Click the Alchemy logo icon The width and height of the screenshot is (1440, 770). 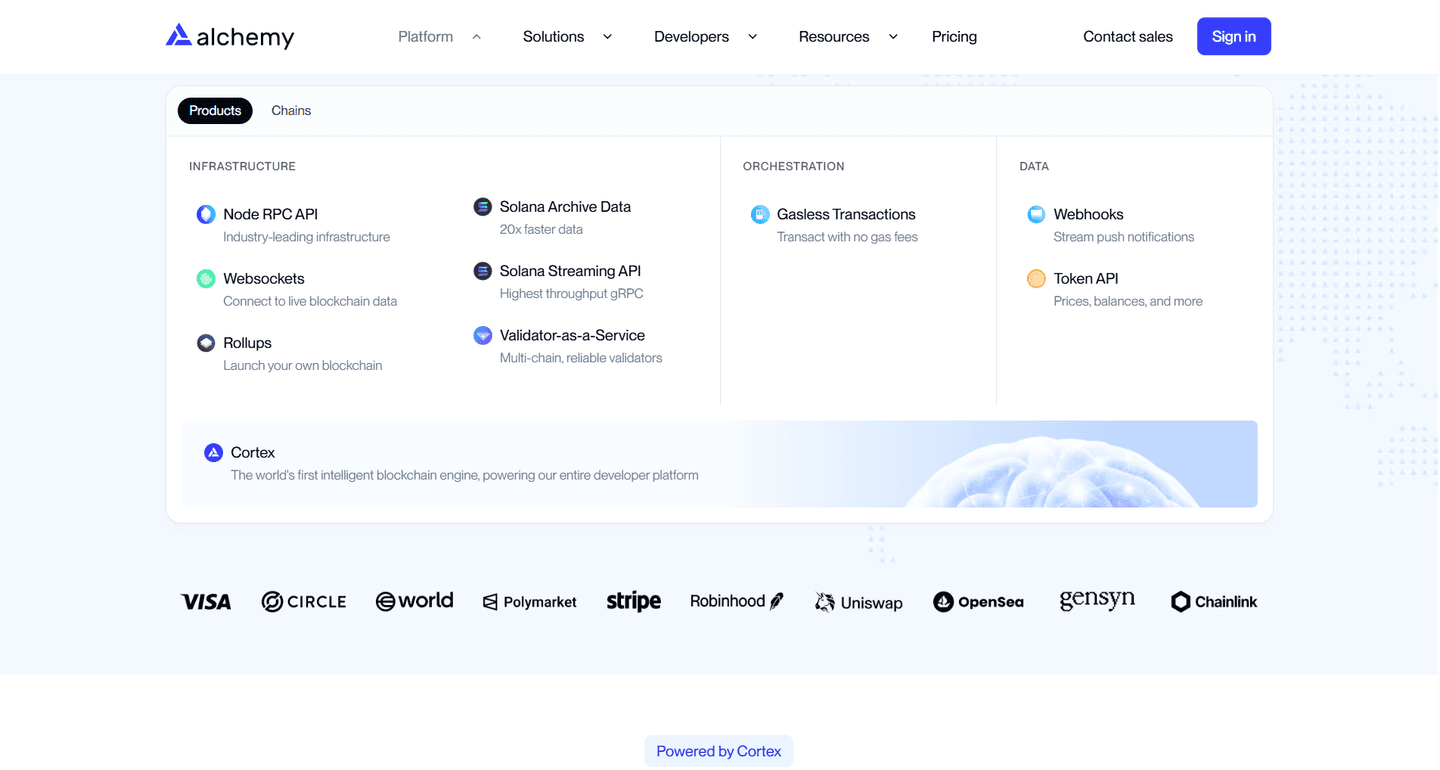click(x=178, y=36)
